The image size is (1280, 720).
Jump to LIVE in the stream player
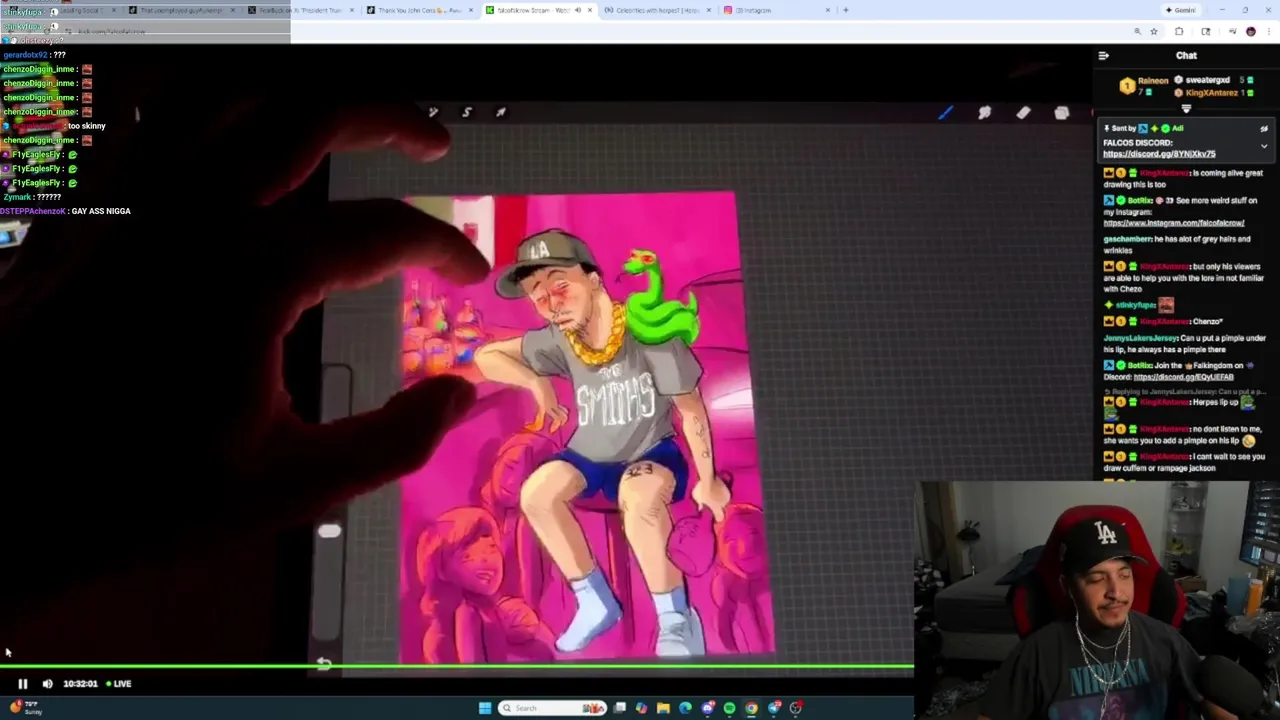(x=119, y=684)
